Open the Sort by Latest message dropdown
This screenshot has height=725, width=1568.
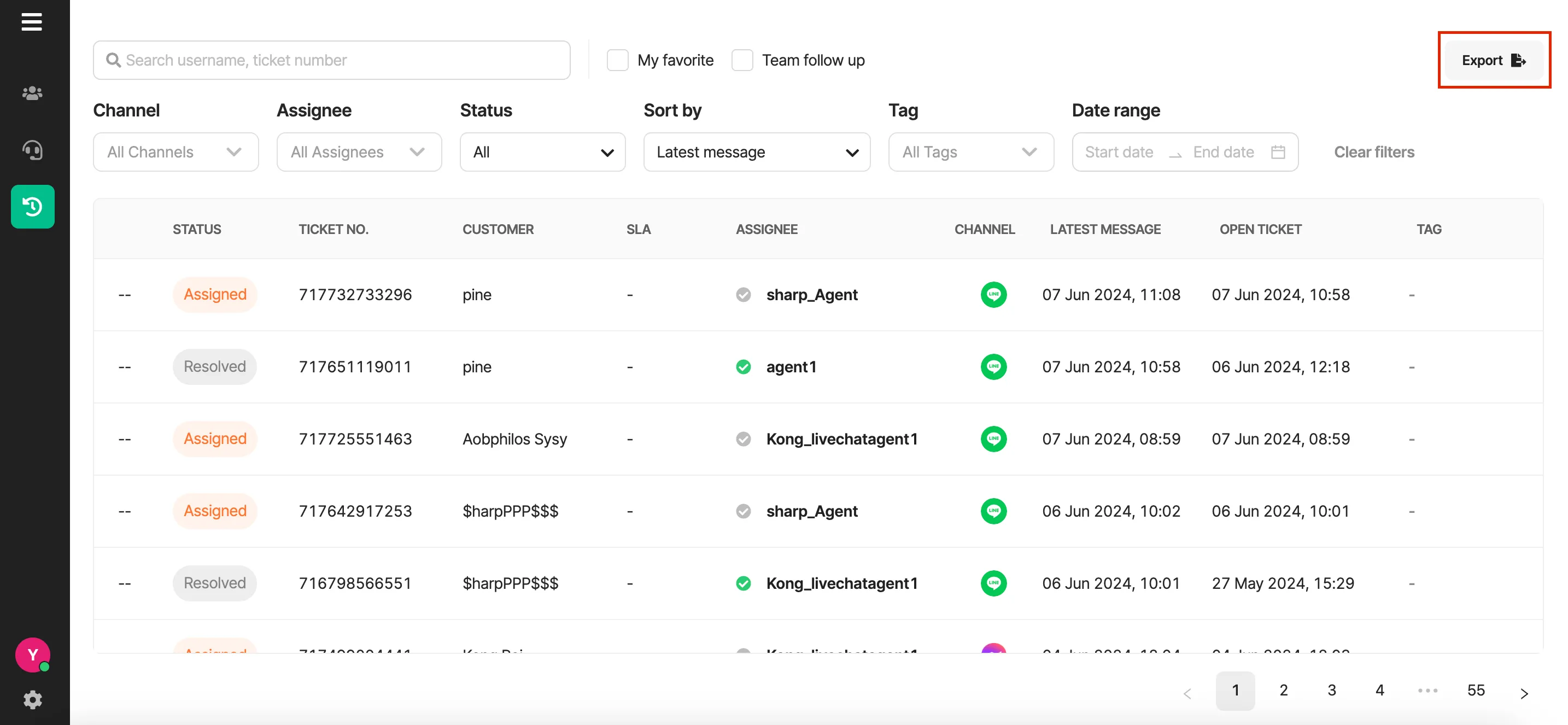757,152
